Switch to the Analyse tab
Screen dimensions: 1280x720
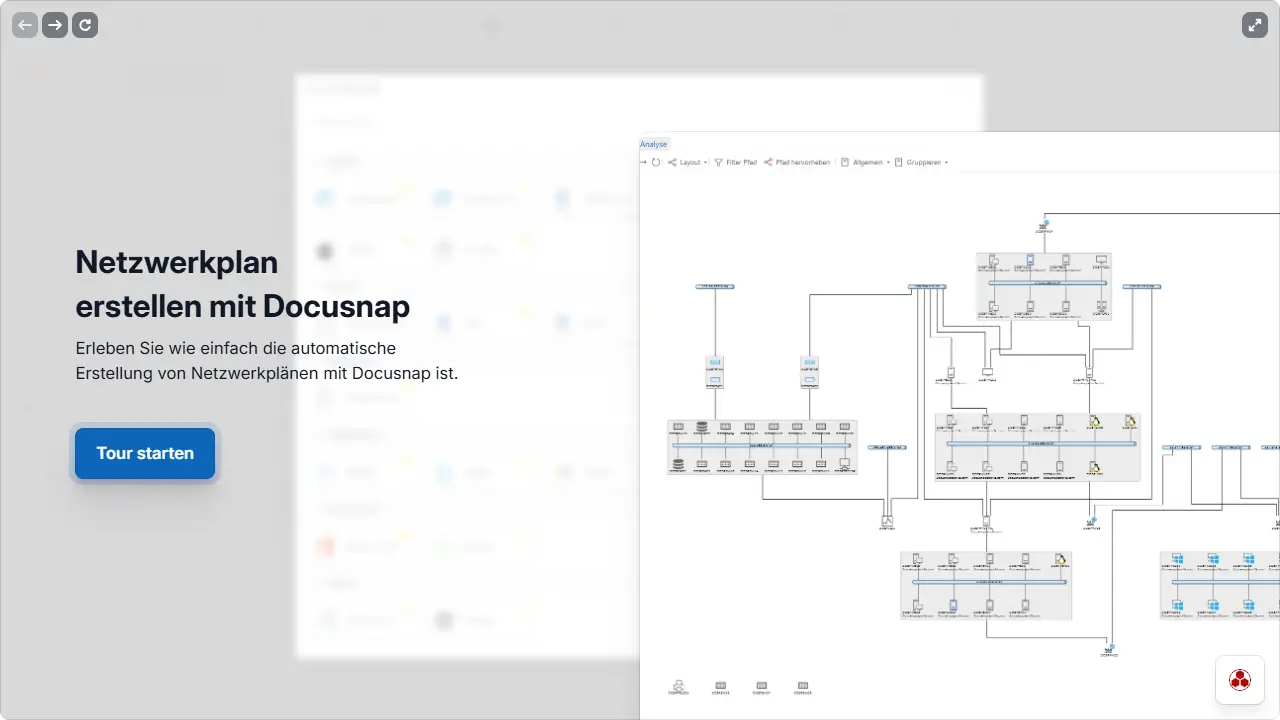[x=654, y=145]
